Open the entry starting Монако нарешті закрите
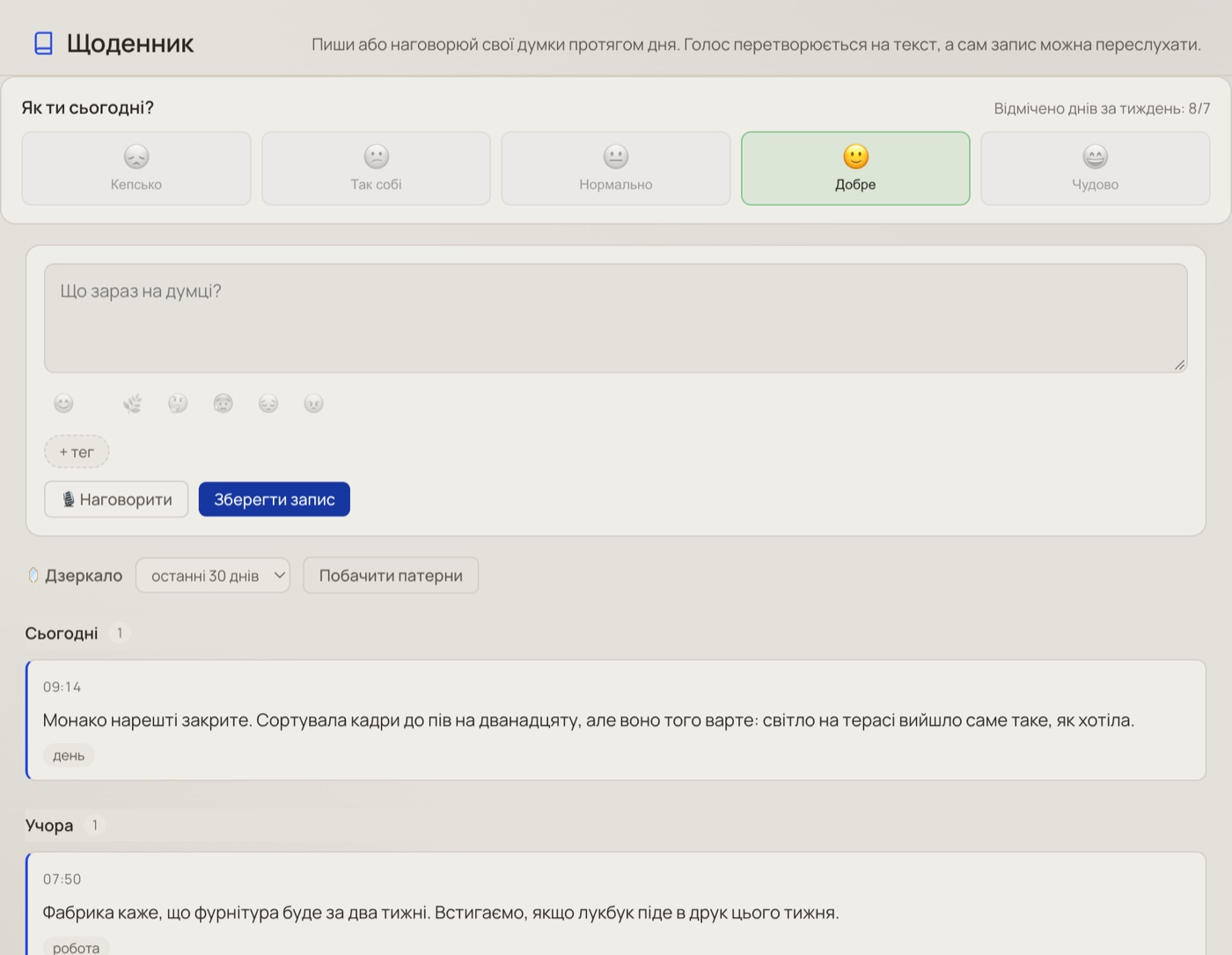Image resolution: width=1232 pixels, height=955 pixels. point(616,720)
